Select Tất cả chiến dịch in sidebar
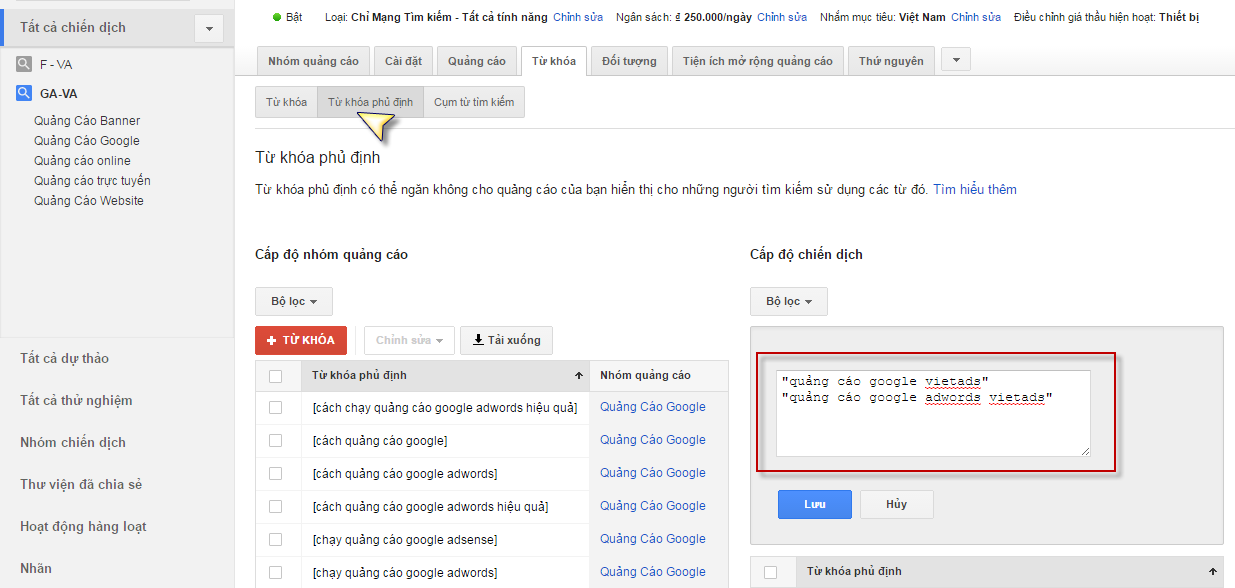The image size is (1235, 588). [73, 27]
